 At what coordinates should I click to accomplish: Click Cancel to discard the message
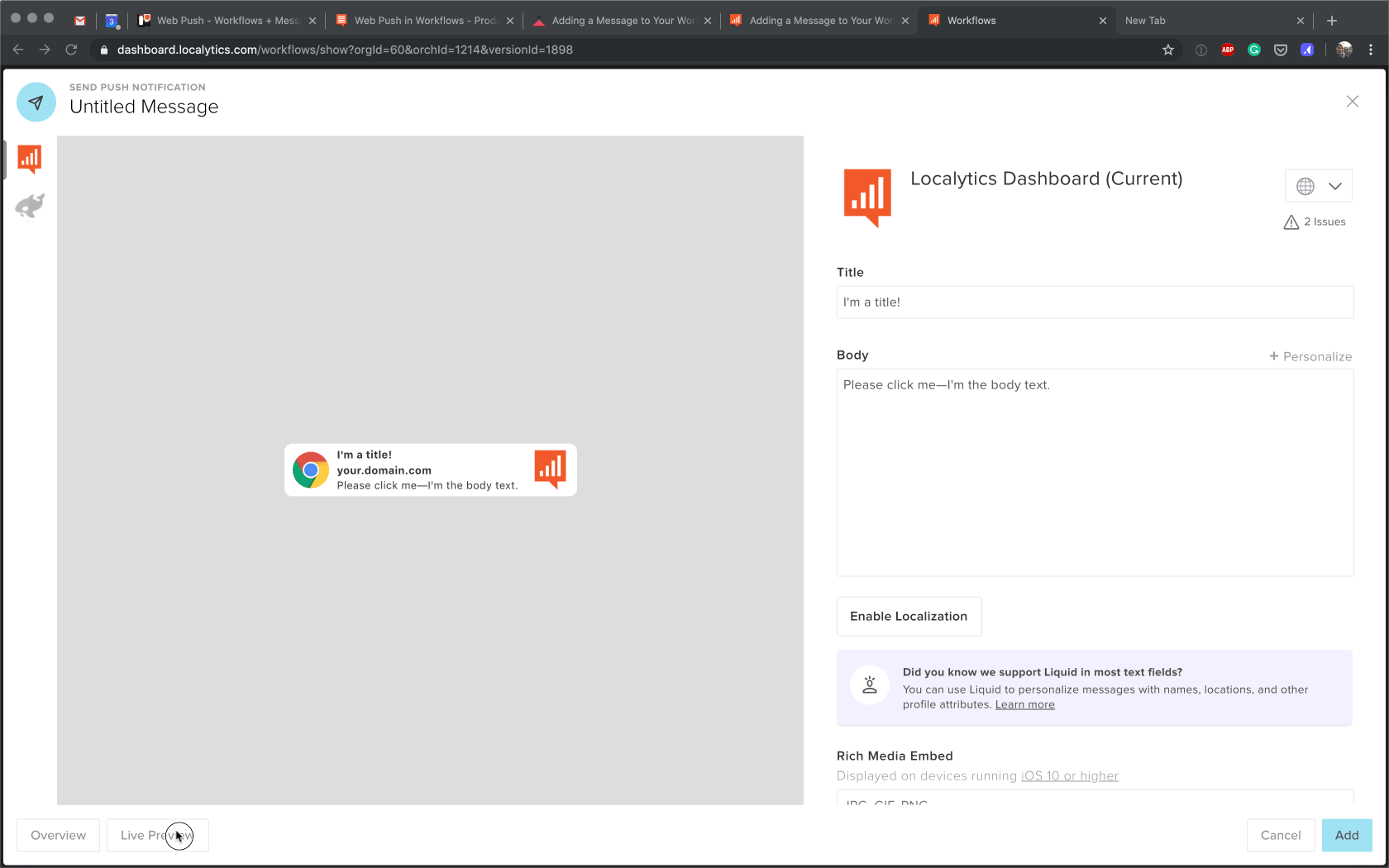click(x=1280, y=835)
